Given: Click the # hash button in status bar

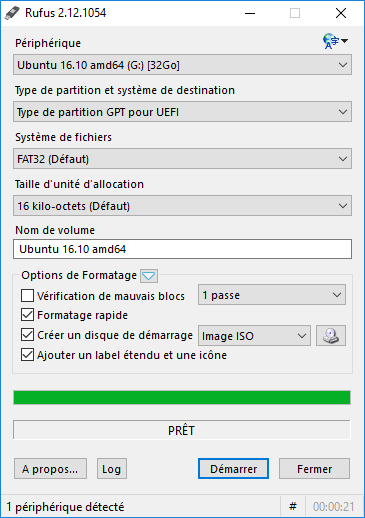Looking at the screenshot, I should pos(293,507).
